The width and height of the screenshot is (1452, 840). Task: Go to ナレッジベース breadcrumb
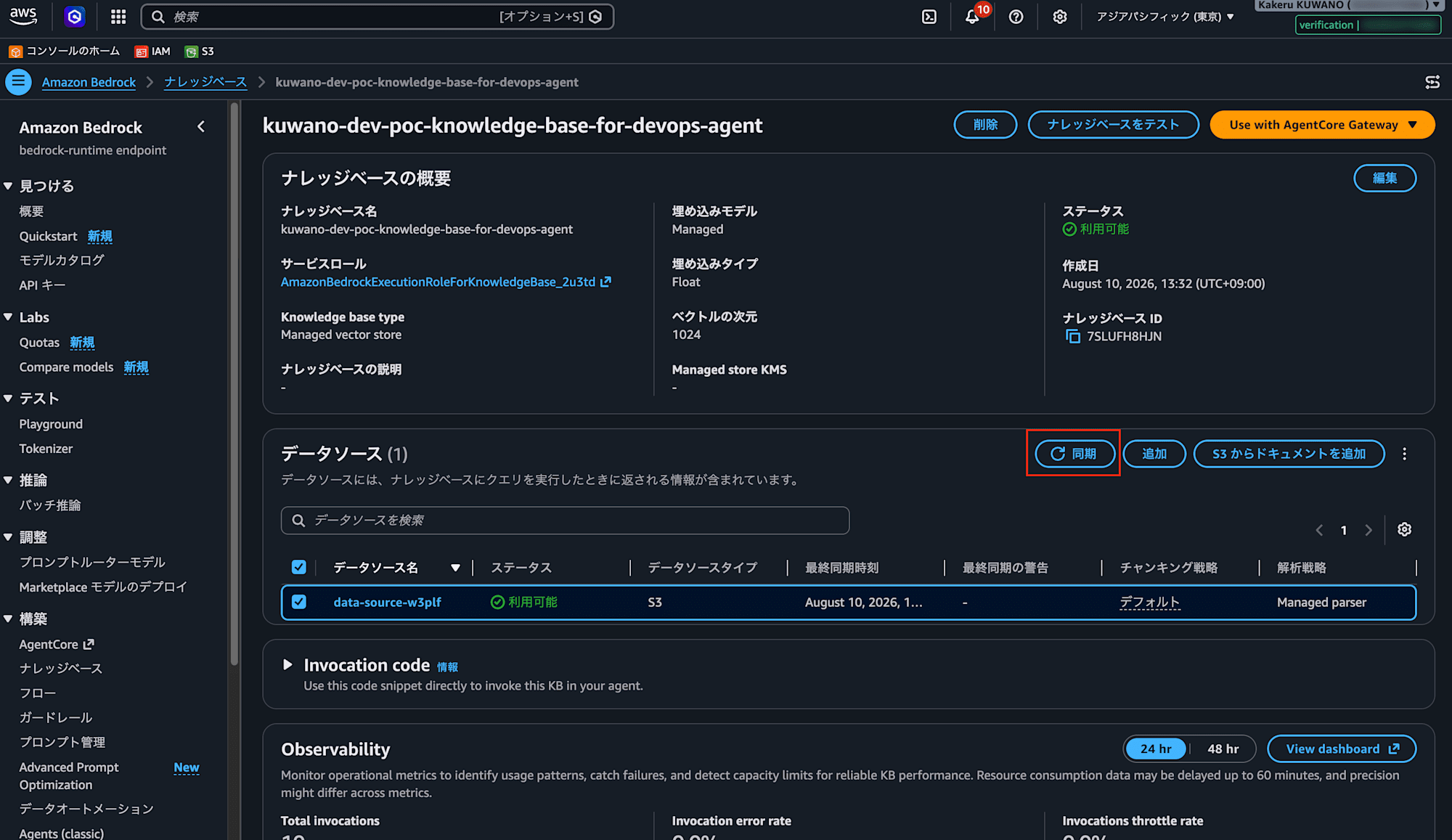(205, 82)
